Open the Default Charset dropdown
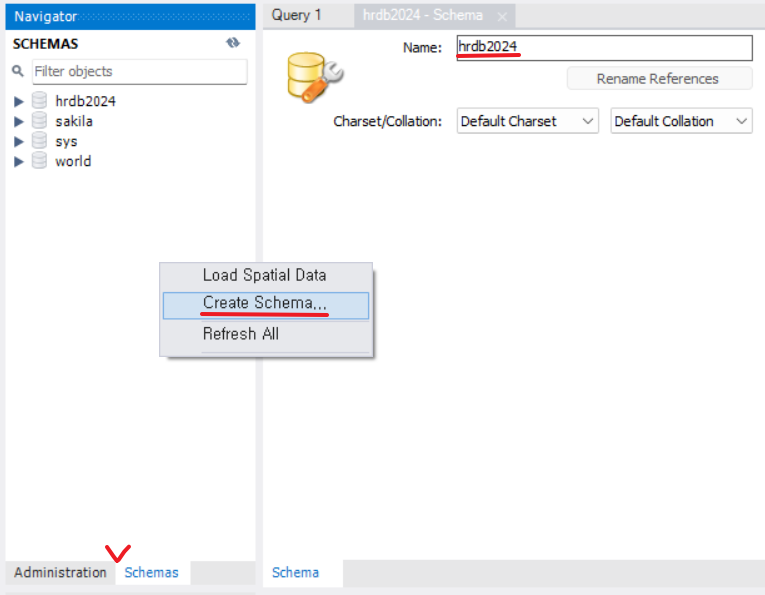This screenshot has width=765, height=595. click(527, 121)
